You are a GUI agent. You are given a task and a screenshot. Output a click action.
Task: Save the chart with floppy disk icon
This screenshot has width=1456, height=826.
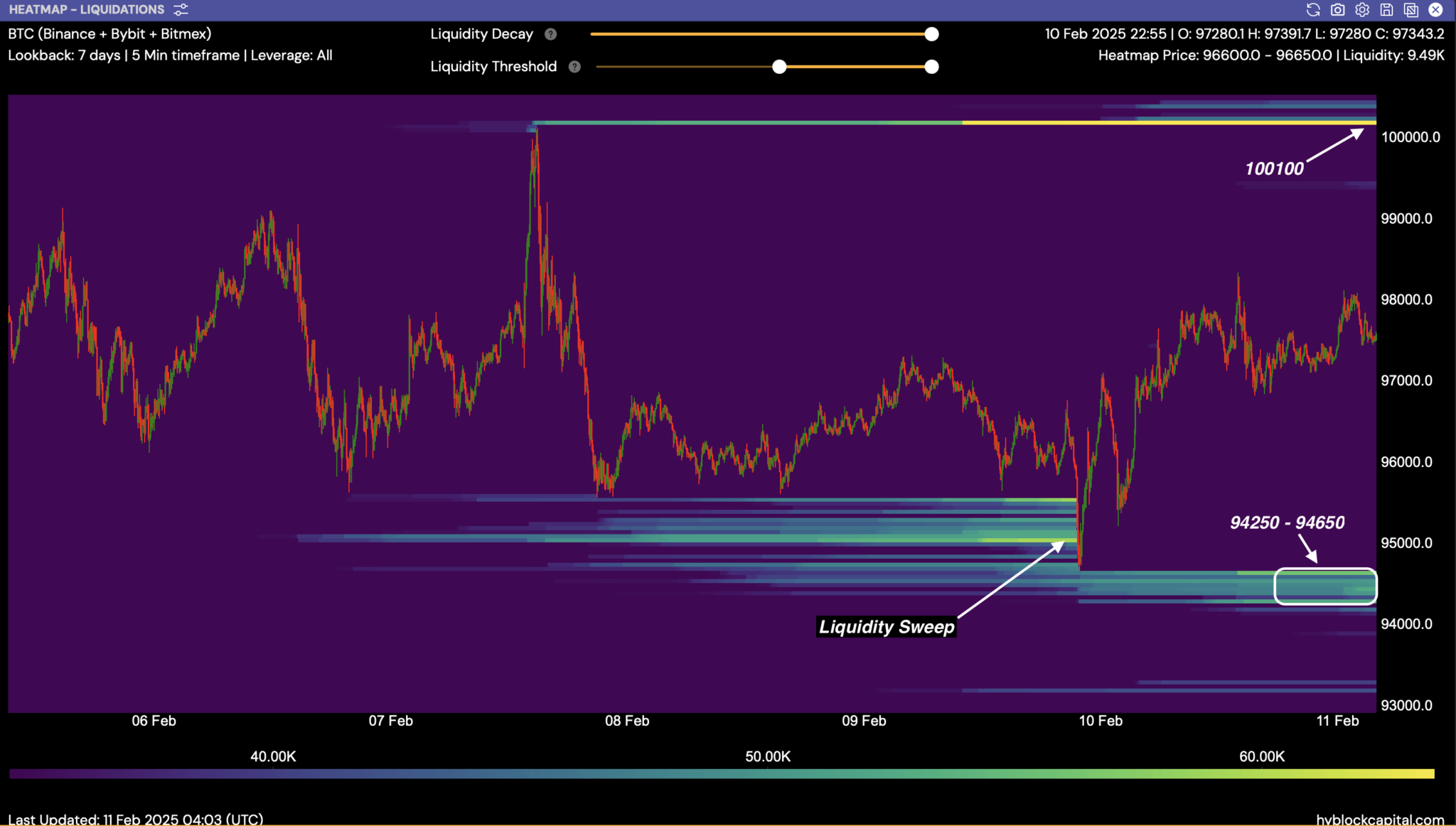click(x=1386, y=10)
